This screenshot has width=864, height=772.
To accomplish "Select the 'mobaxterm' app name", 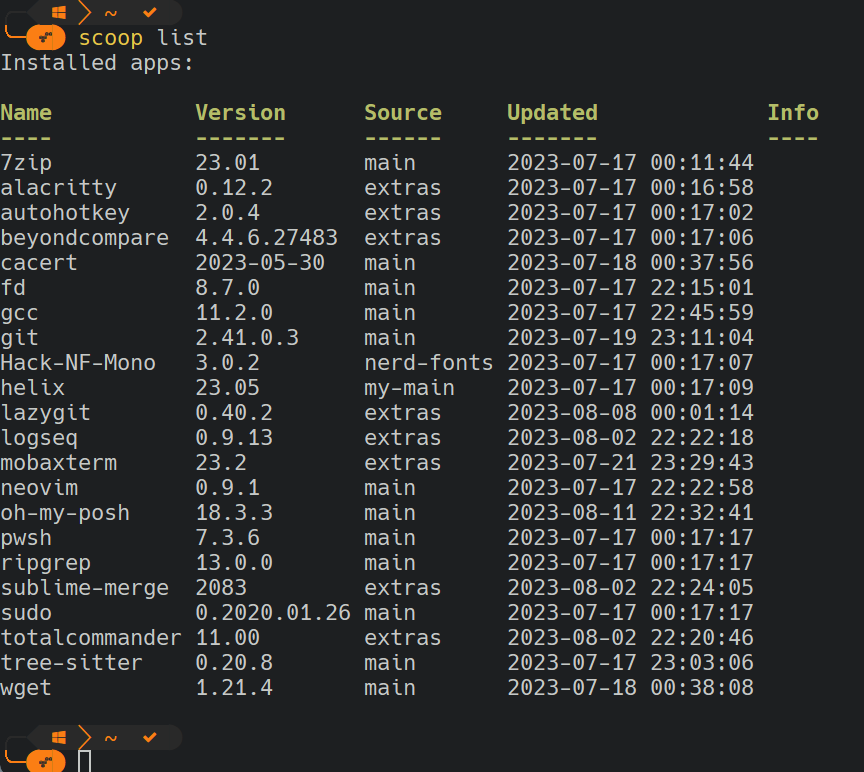I will (x=58, y=462).
